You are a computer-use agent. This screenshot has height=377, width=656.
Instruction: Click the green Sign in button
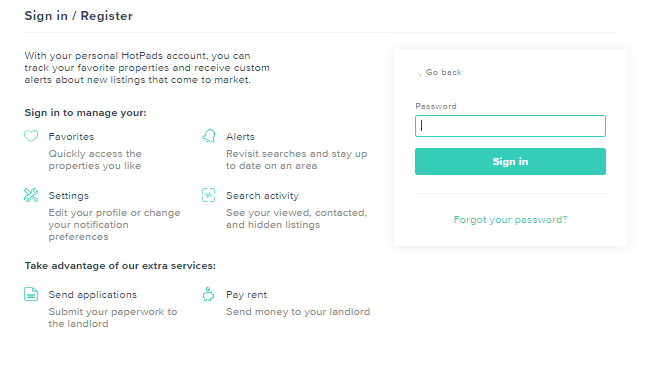(x=510, y=162)
